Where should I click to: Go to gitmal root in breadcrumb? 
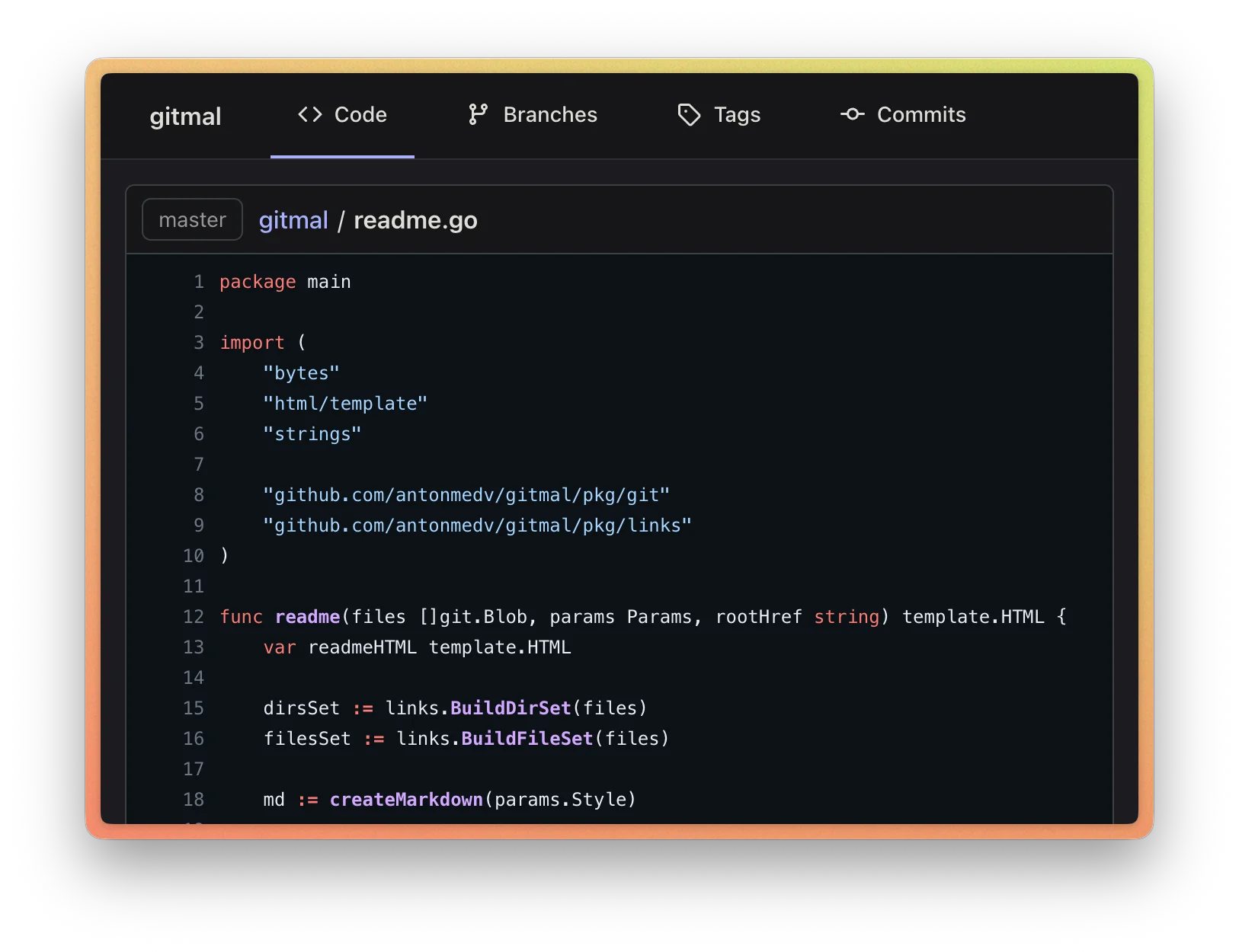(293, 220)
